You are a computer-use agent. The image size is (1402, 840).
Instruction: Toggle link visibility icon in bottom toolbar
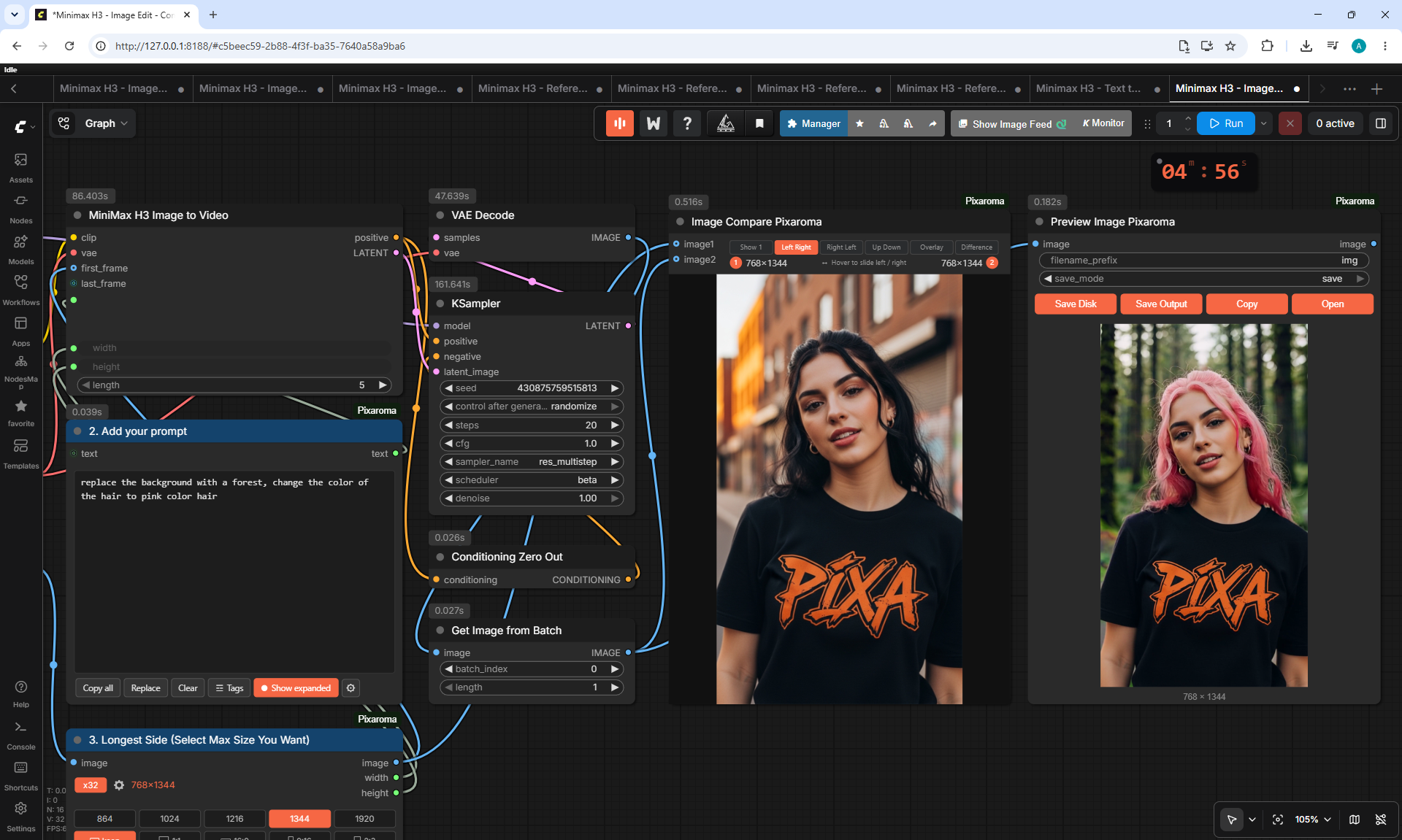pyautogui.click(x=1381, y=820)
